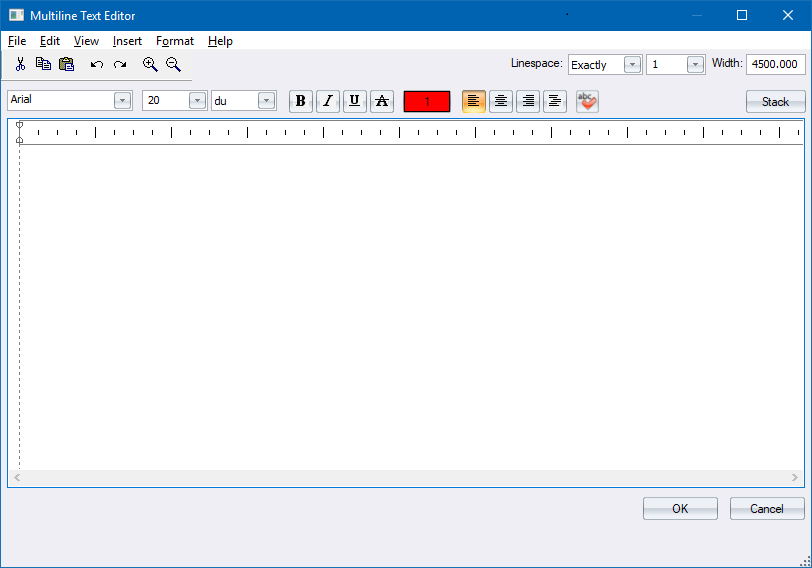Screen dimensions: 812x568
Task: Run the spell check icon
Action: 587,101
